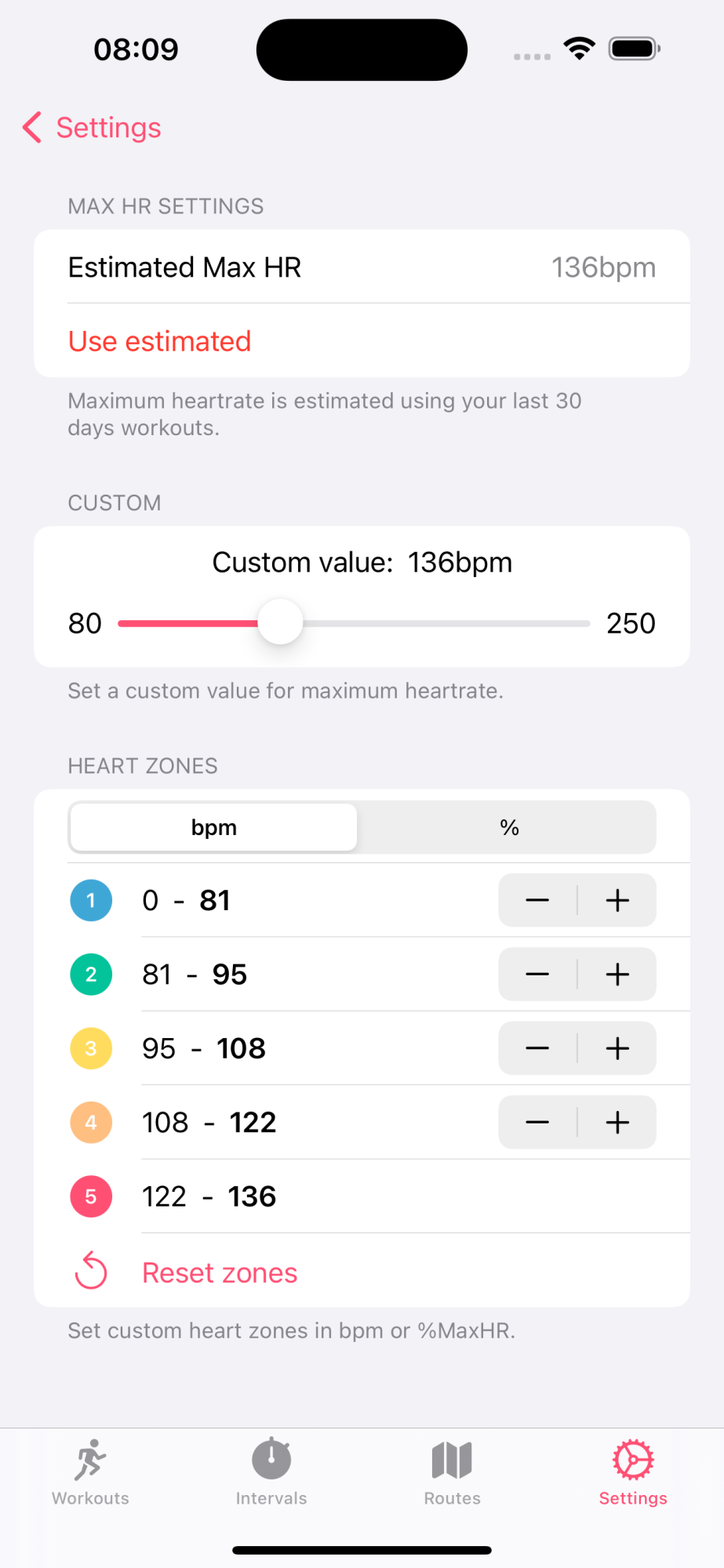Image resolution: width=724 pixels, height=1568 pixels.
Task: Decrease zone 3 upper limit
Action: coord(537,1048)
